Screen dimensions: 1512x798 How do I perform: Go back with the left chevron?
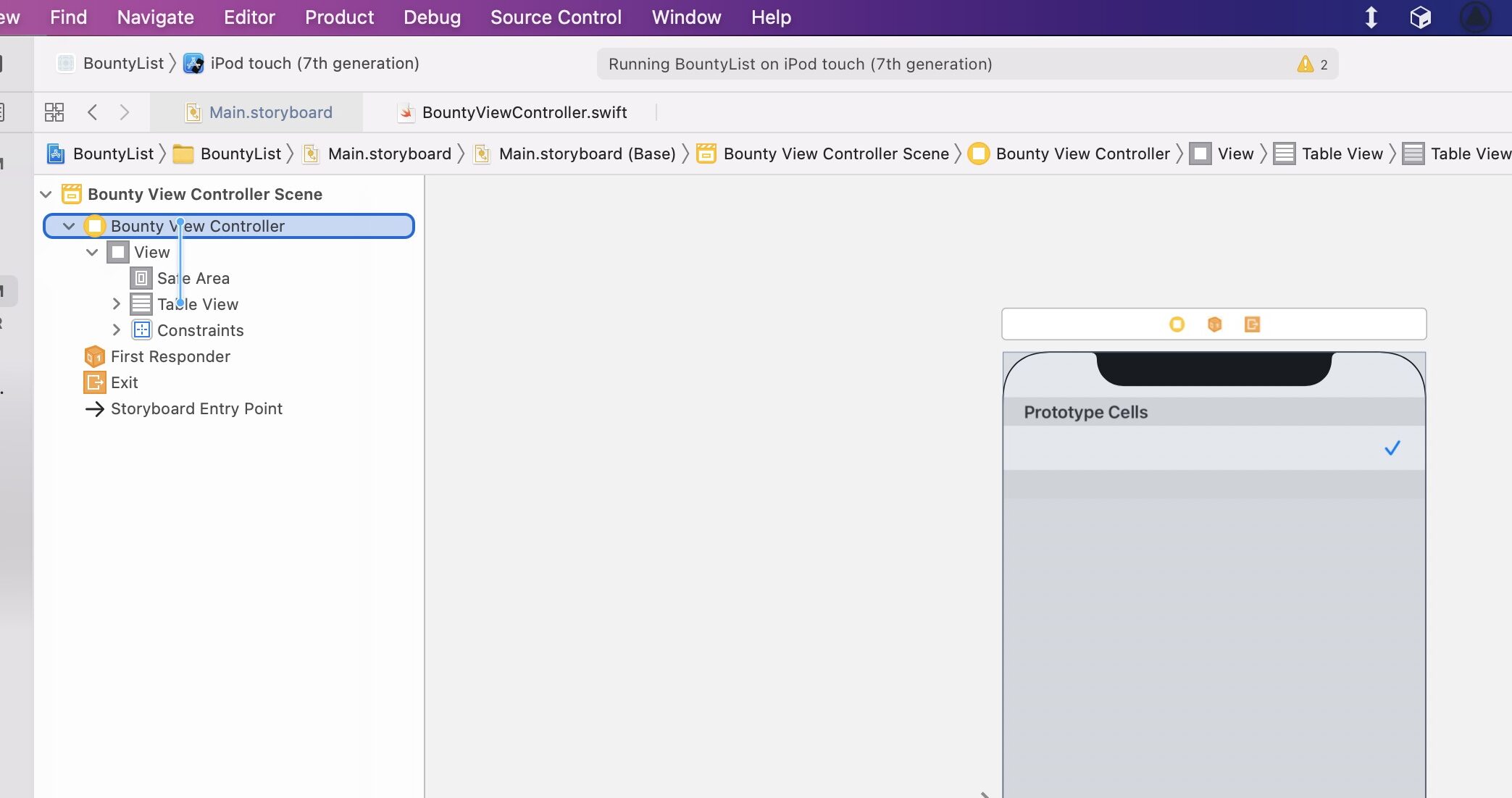point(92,112)
